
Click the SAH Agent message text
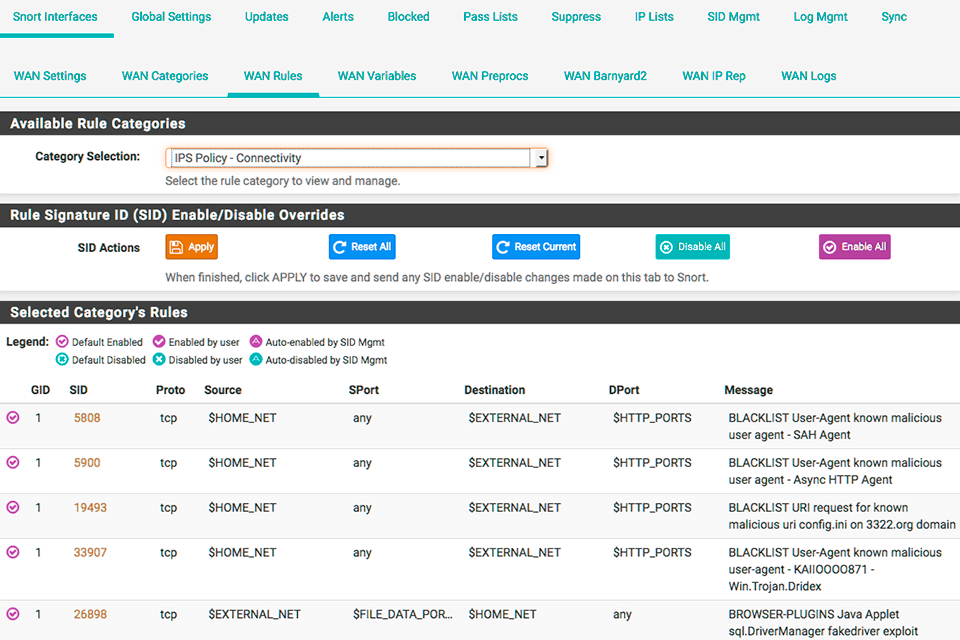pos(835,426)
